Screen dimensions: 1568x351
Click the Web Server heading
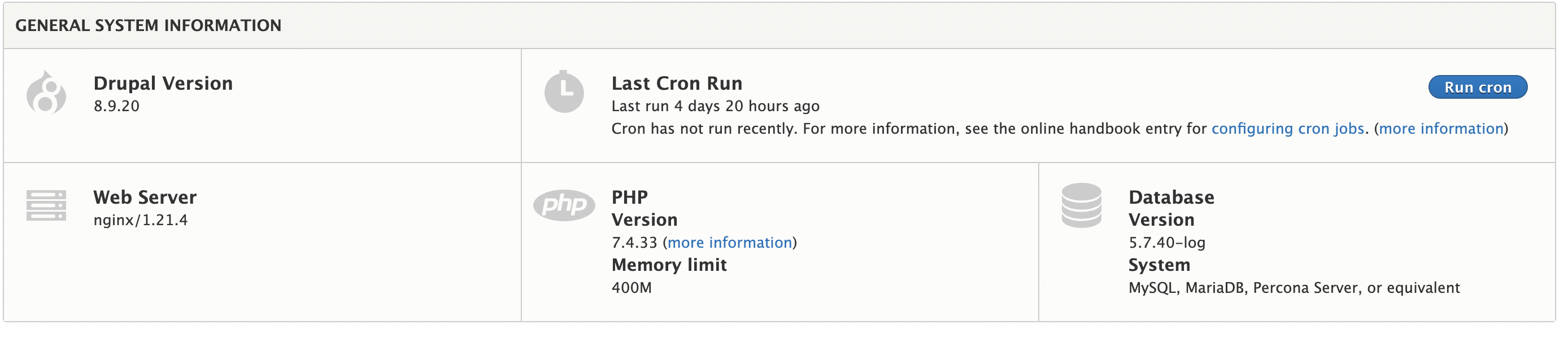click(145, 197)
